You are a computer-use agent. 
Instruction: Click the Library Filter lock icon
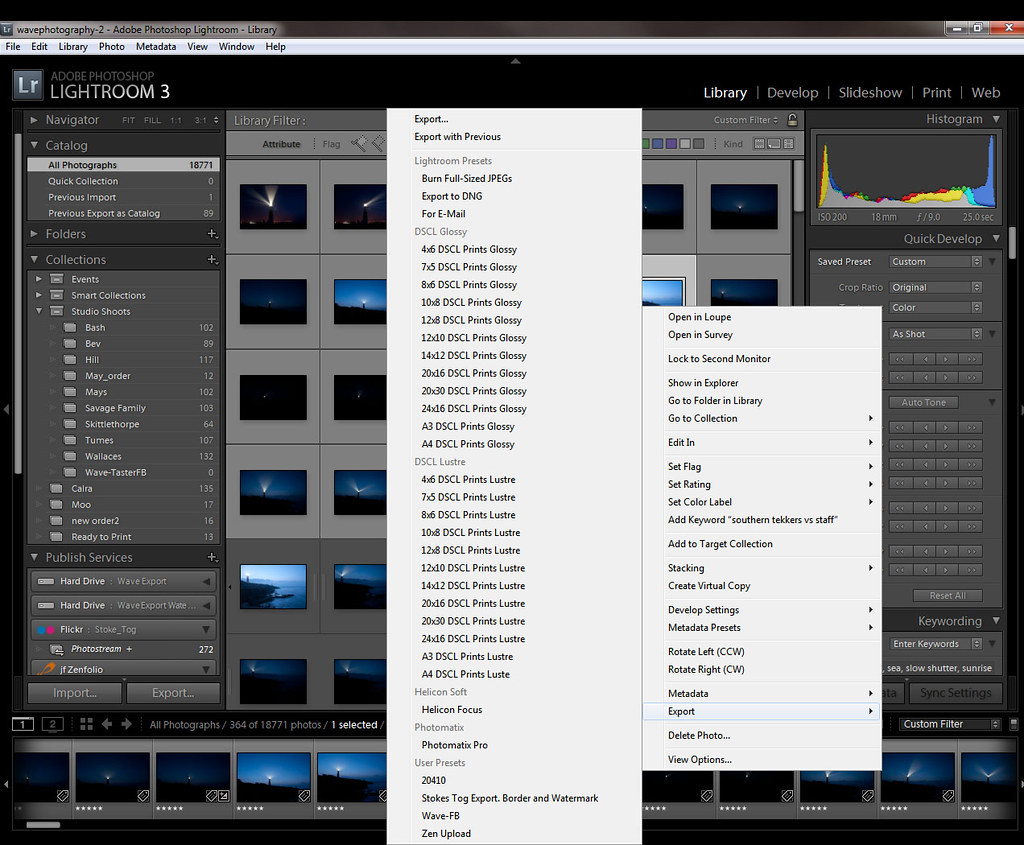pos(792,120)
